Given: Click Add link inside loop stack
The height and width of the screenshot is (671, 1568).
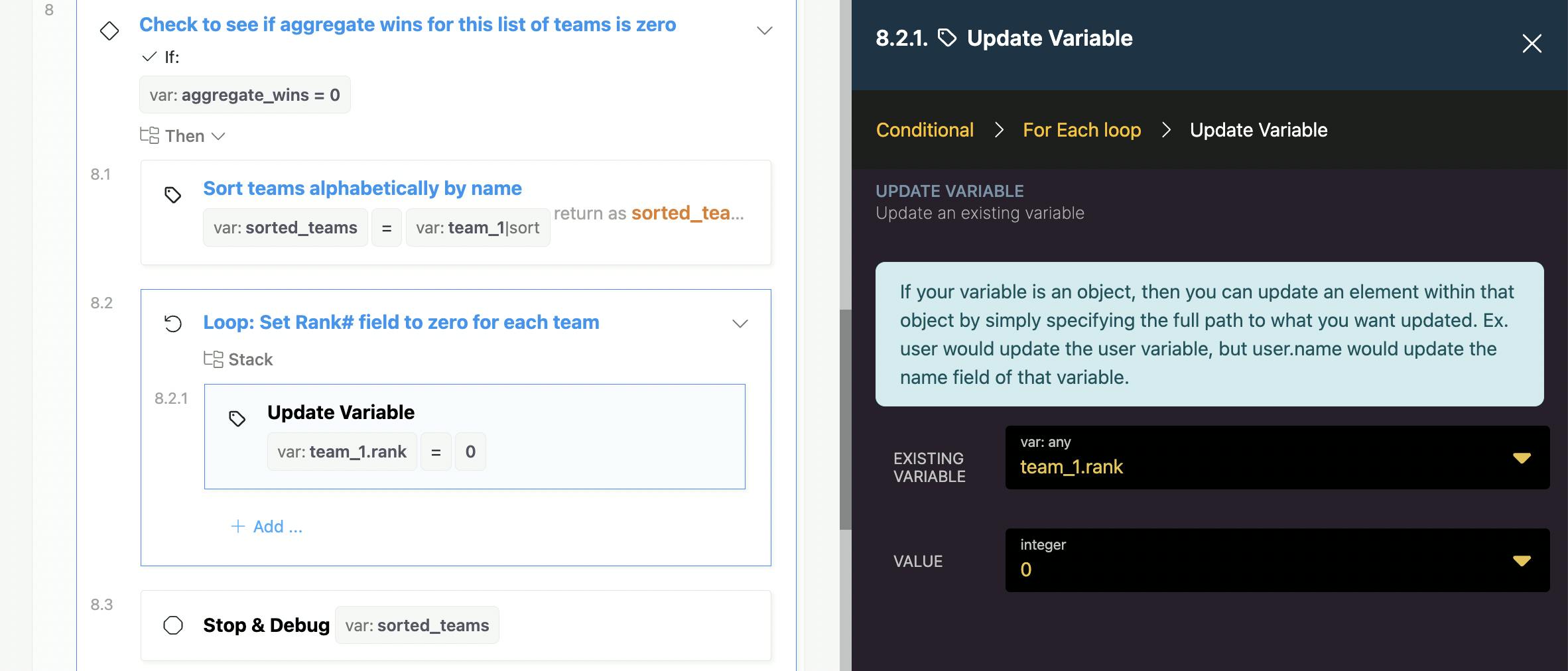Looking at the screenshot, I should point(267,526).
